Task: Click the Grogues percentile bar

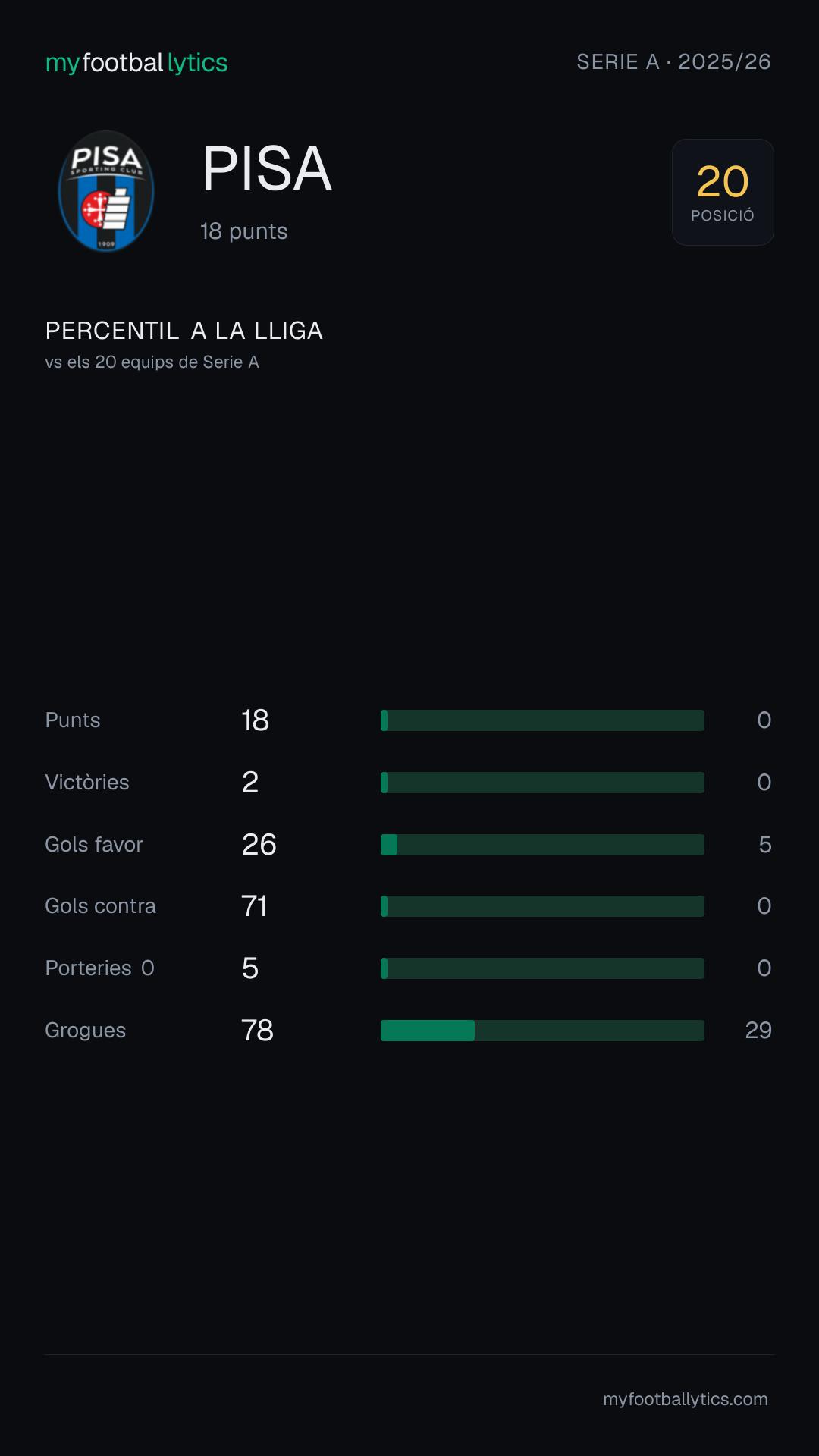Action: click(x=542, y=1031)
